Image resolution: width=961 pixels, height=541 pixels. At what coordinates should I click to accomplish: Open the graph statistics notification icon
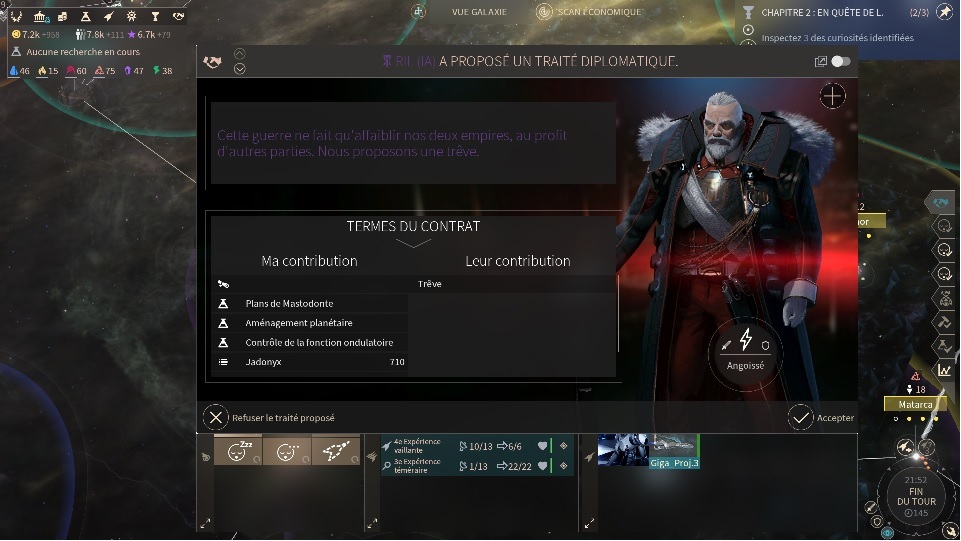pos(944,369)
